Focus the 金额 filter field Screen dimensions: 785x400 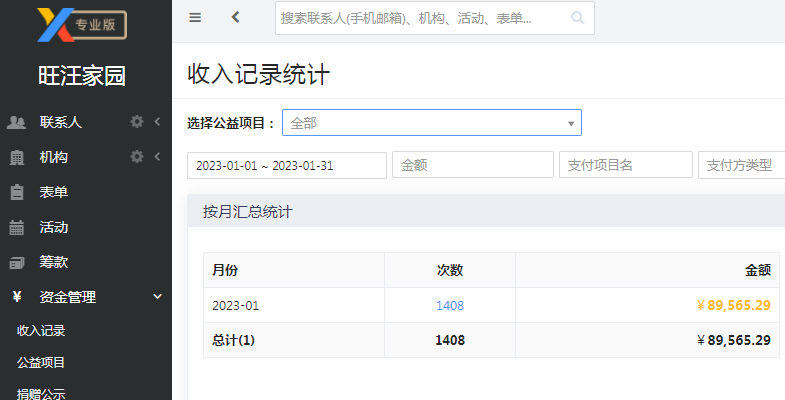tap(473, 165)
